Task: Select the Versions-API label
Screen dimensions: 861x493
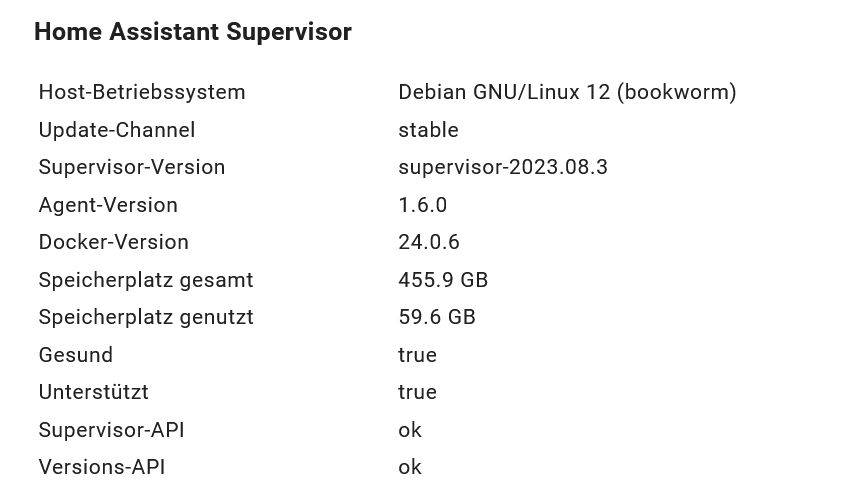Action: point(102,467)
